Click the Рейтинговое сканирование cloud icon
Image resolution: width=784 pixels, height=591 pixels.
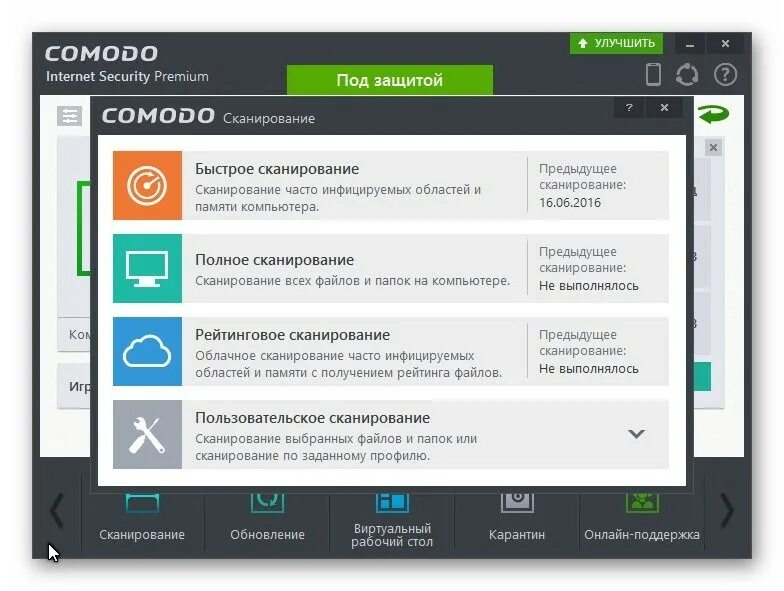coord(147,352)
